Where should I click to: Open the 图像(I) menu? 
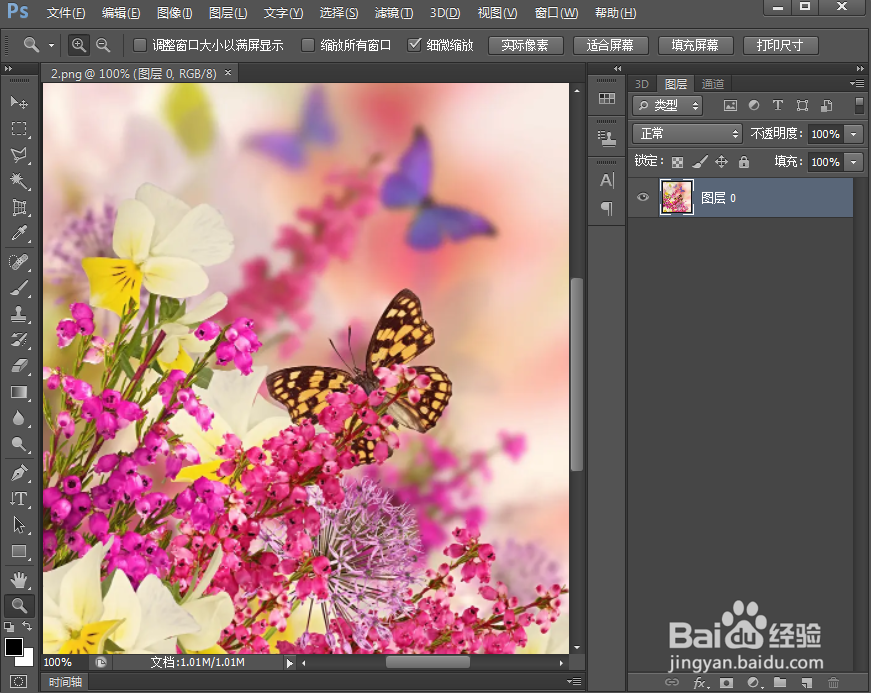pyautogui.click(x=174, y=13)
